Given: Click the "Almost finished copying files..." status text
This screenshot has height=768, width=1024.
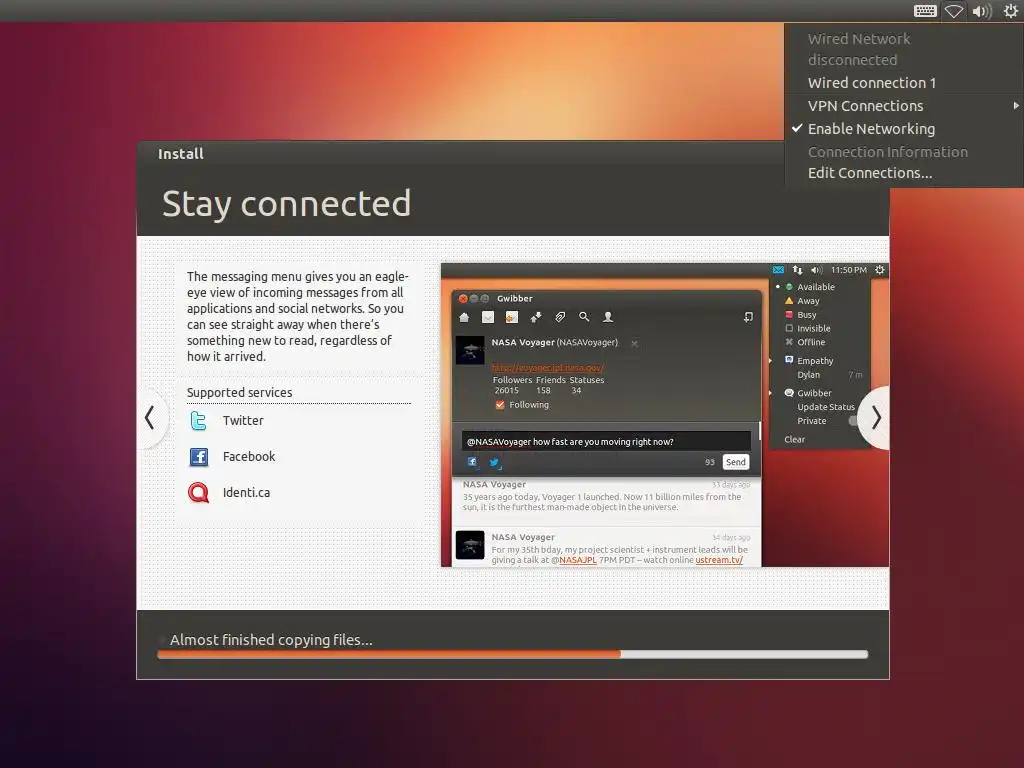Looking at the screenshot, I should pos(271,640).
